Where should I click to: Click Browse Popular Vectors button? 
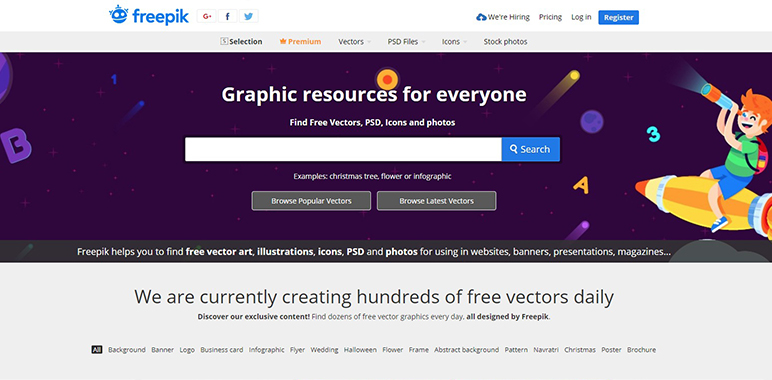[311, 201]
